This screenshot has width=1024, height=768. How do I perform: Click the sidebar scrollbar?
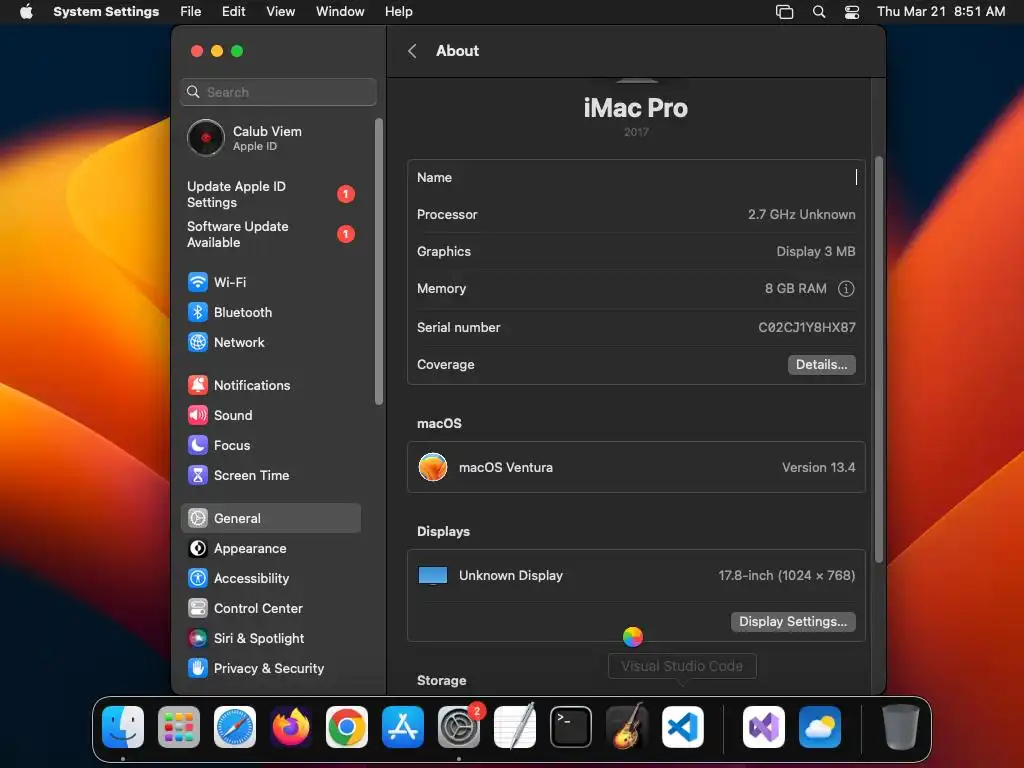point(378,261)
